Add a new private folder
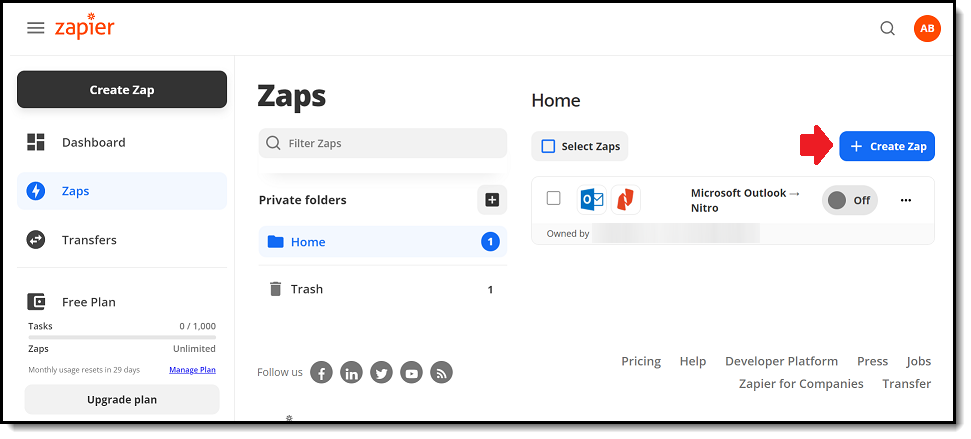 (492, 200)
